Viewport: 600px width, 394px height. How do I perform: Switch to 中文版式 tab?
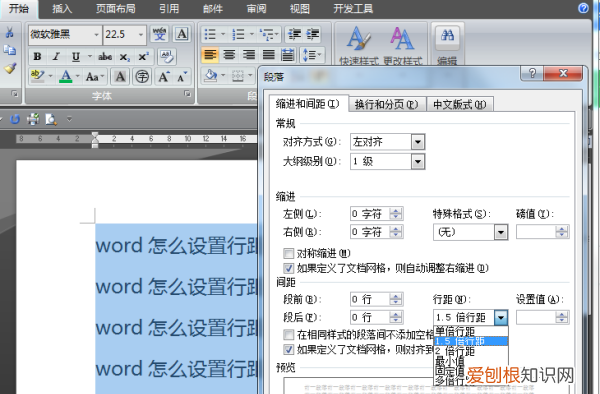point(460,104)
